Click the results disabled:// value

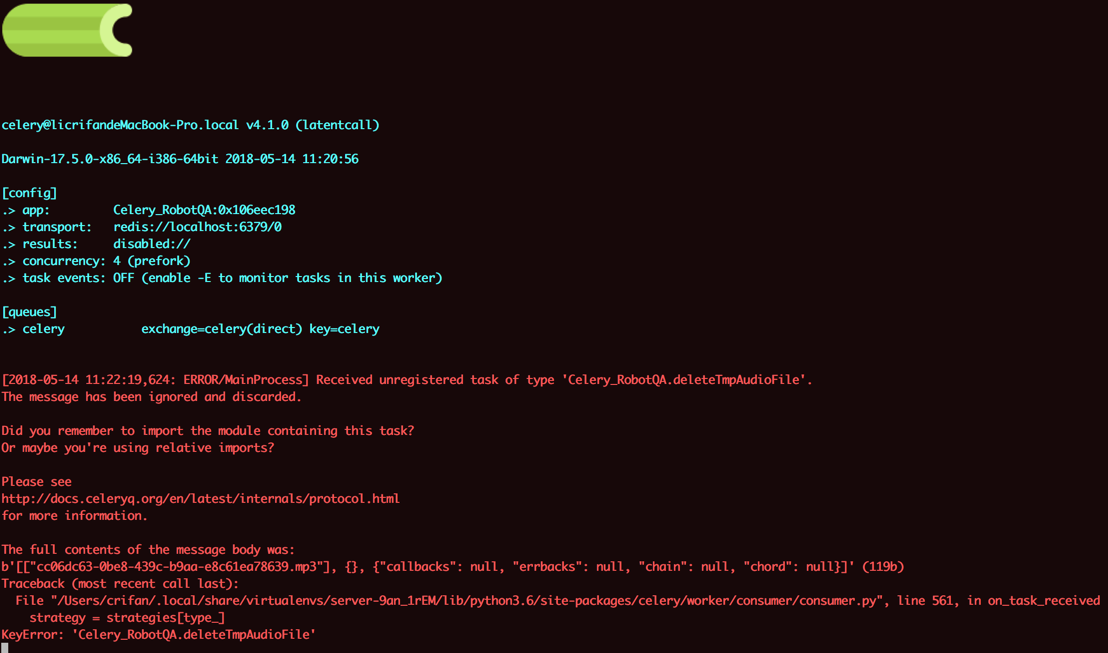click(x=152, y=244)
